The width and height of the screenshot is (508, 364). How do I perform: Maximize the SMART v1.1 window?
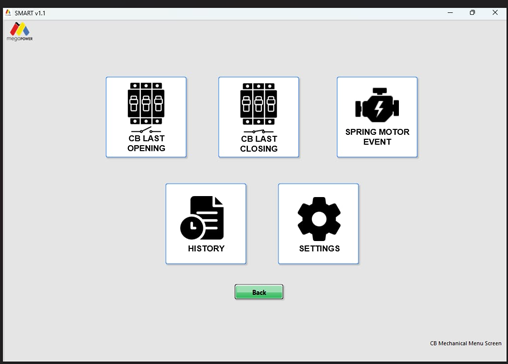472,13
